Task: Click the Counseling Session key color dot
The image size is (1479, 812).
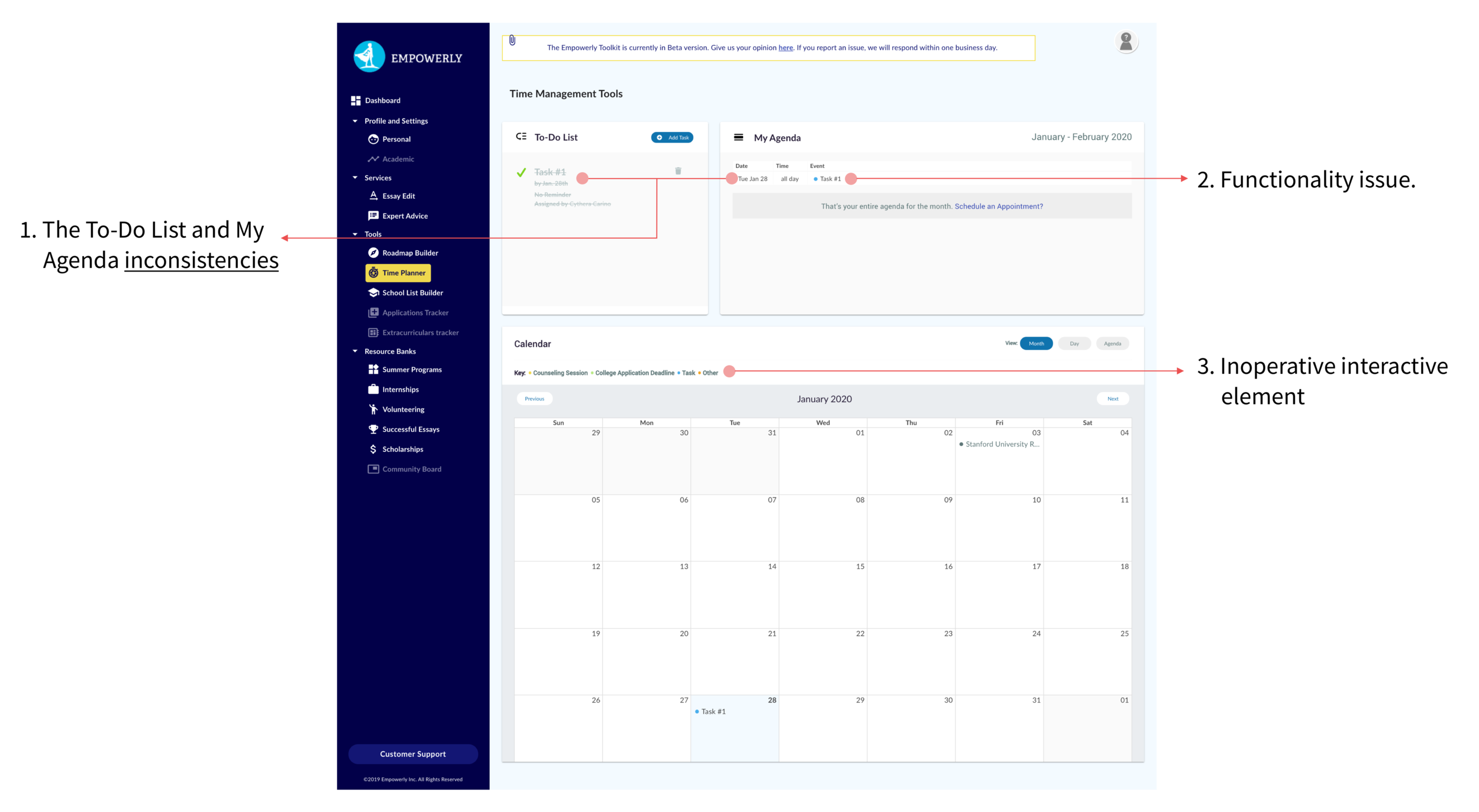Action: (530, 373)
